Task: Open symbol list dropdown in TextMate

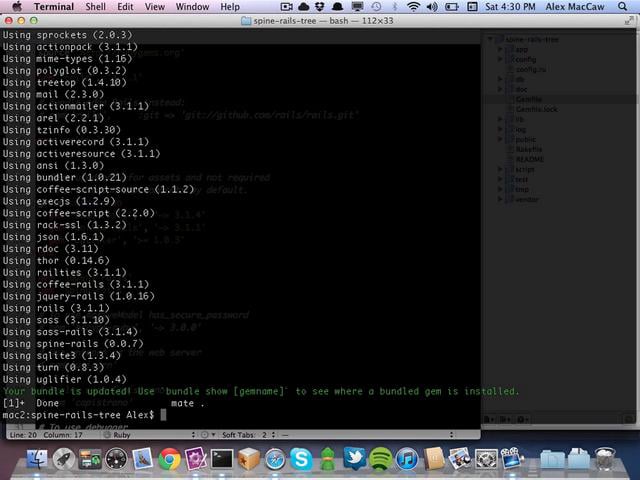Action: [x=367, y=435]
